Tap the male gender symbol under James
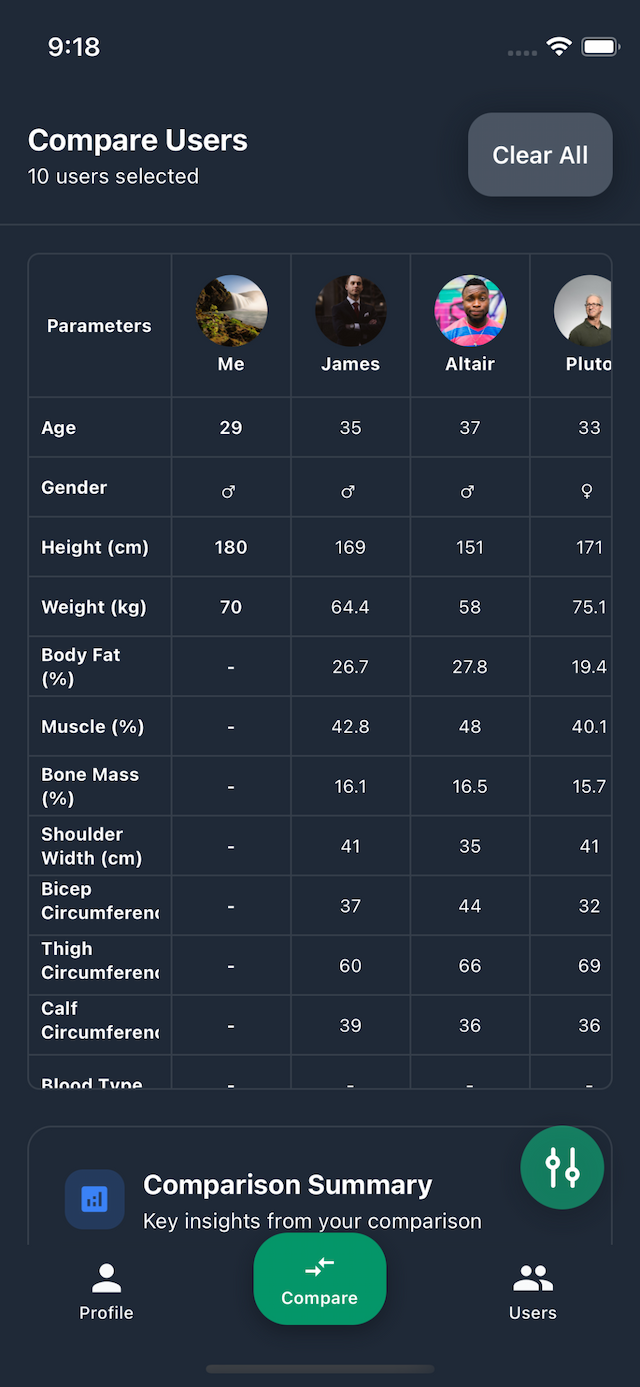The image size is (640, 1387). click(x=349, y=491)
